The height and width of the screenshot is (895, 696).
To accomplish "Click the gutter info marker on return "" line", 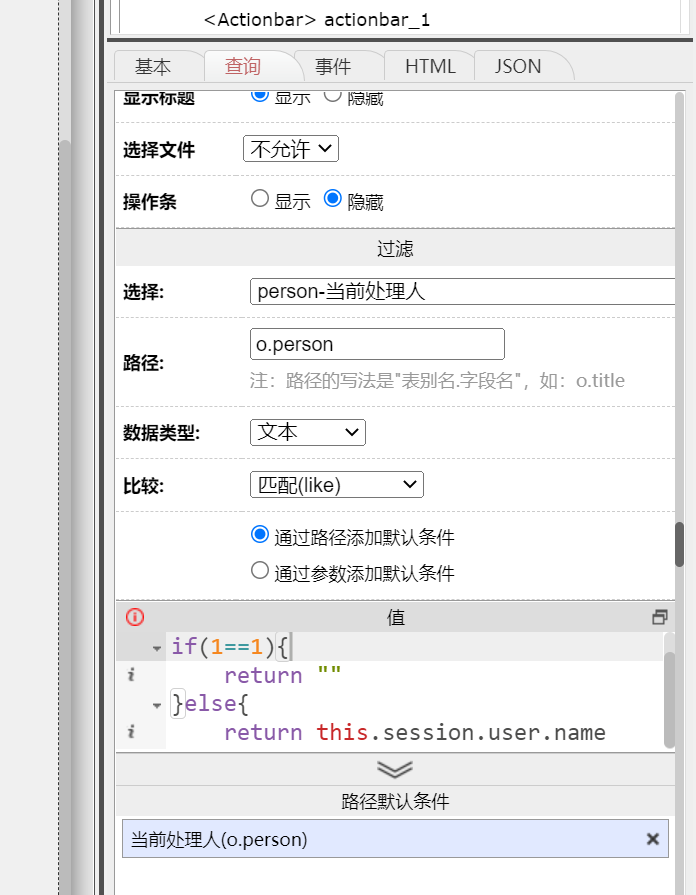I will coord(131,676).
